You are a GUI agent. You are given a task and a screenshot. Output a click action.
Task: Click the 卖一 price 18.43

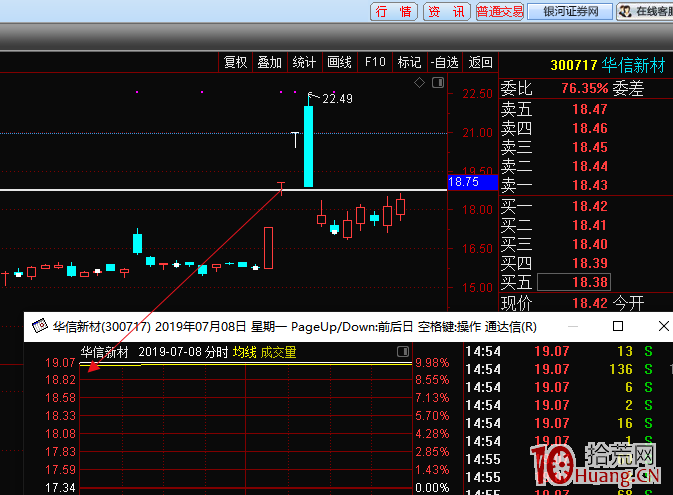coord(590,185)
